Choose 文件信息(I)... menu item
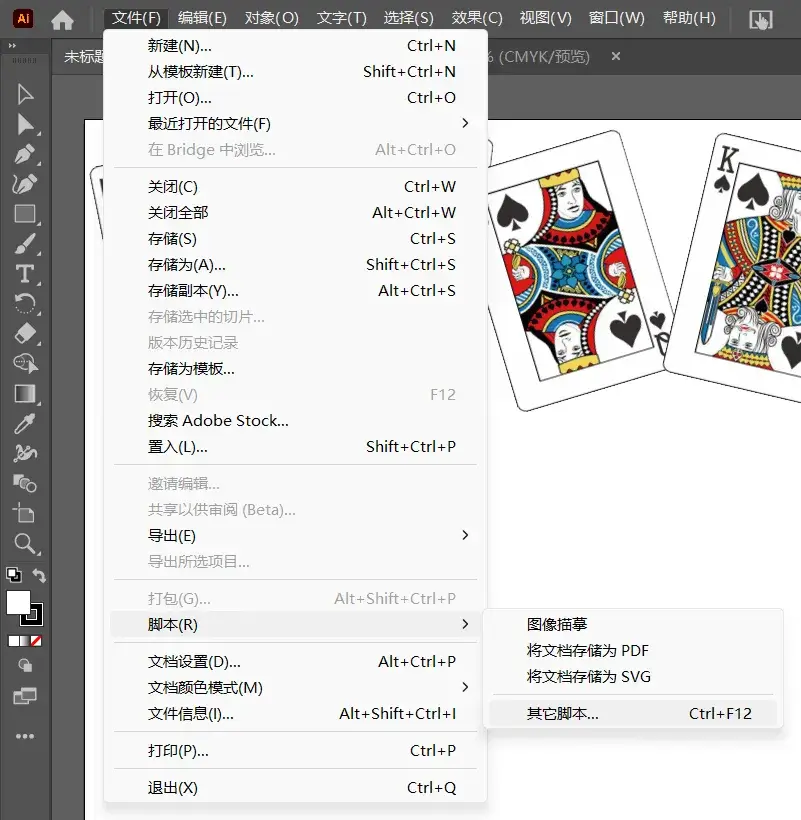 click(295, 713)
